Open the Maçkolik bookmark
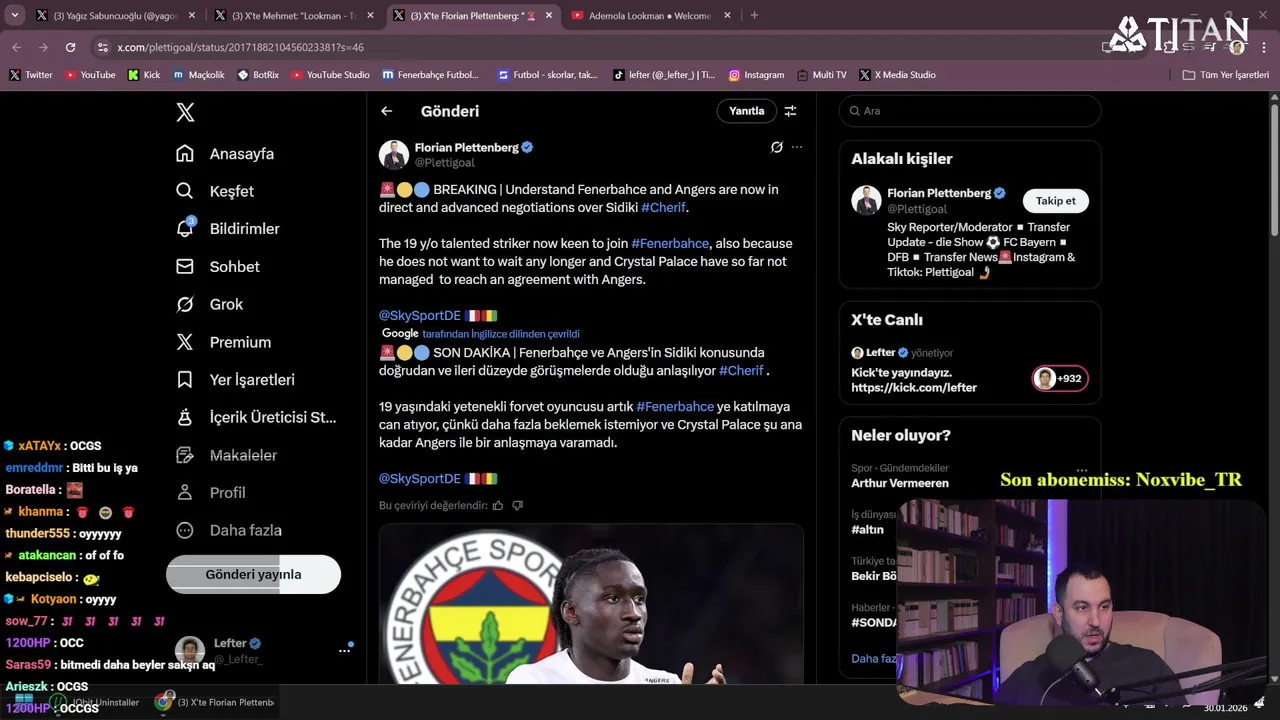Viewport: 1280px width, 720px height. click(x=198, y=75)
